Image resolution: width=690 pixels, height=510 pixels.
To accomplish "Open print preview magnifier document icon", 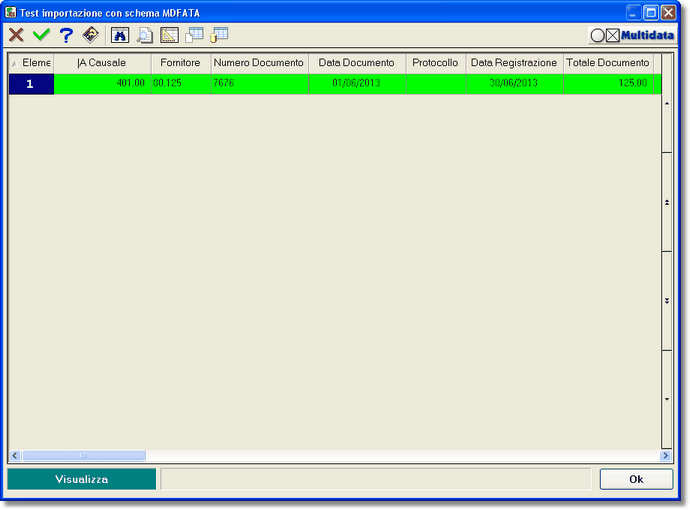I will pos(145,35).
